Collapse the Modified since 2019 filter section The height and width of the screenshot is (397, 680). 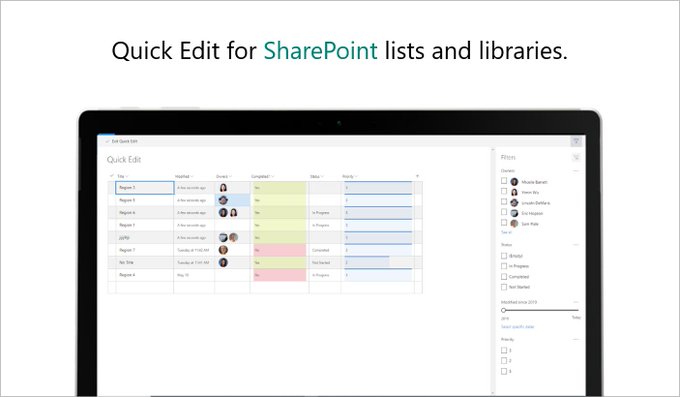[x=576, y=302]
